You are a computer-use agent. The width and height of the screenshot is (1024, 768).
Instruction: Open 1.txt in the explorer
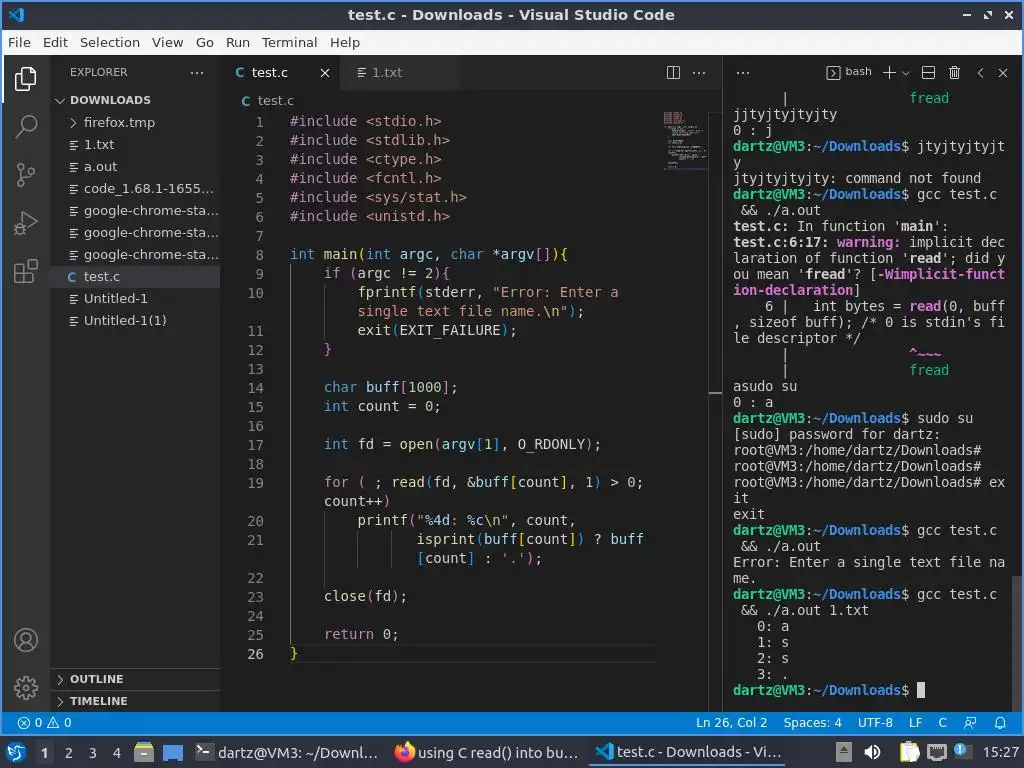coord(136,144)
